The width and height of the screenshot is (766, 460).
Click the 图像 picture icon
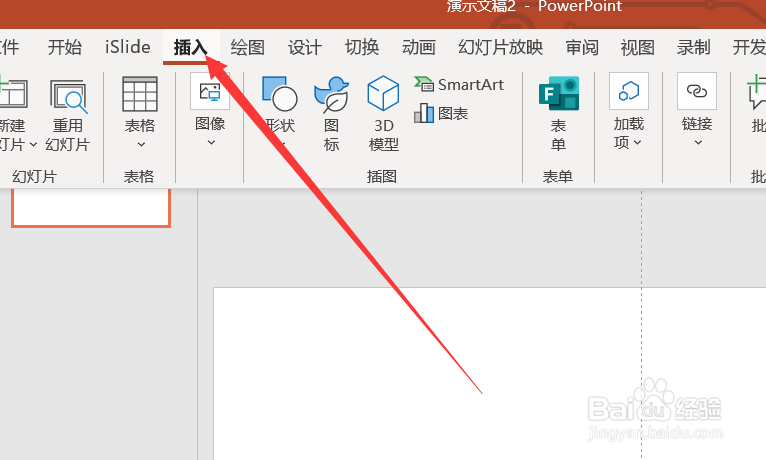[x=210, y=91]
